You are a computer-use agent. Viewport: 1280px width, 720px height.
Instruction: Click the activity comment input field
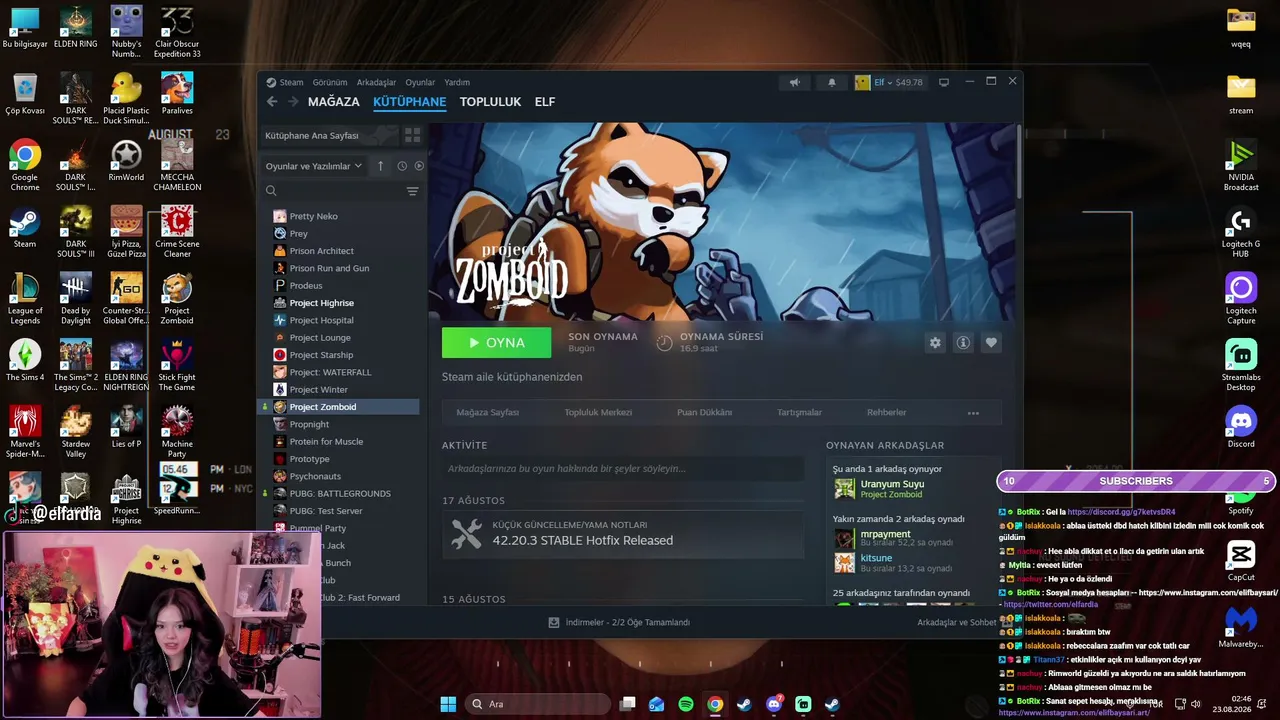pyautogui.click(x=623, y=469)
